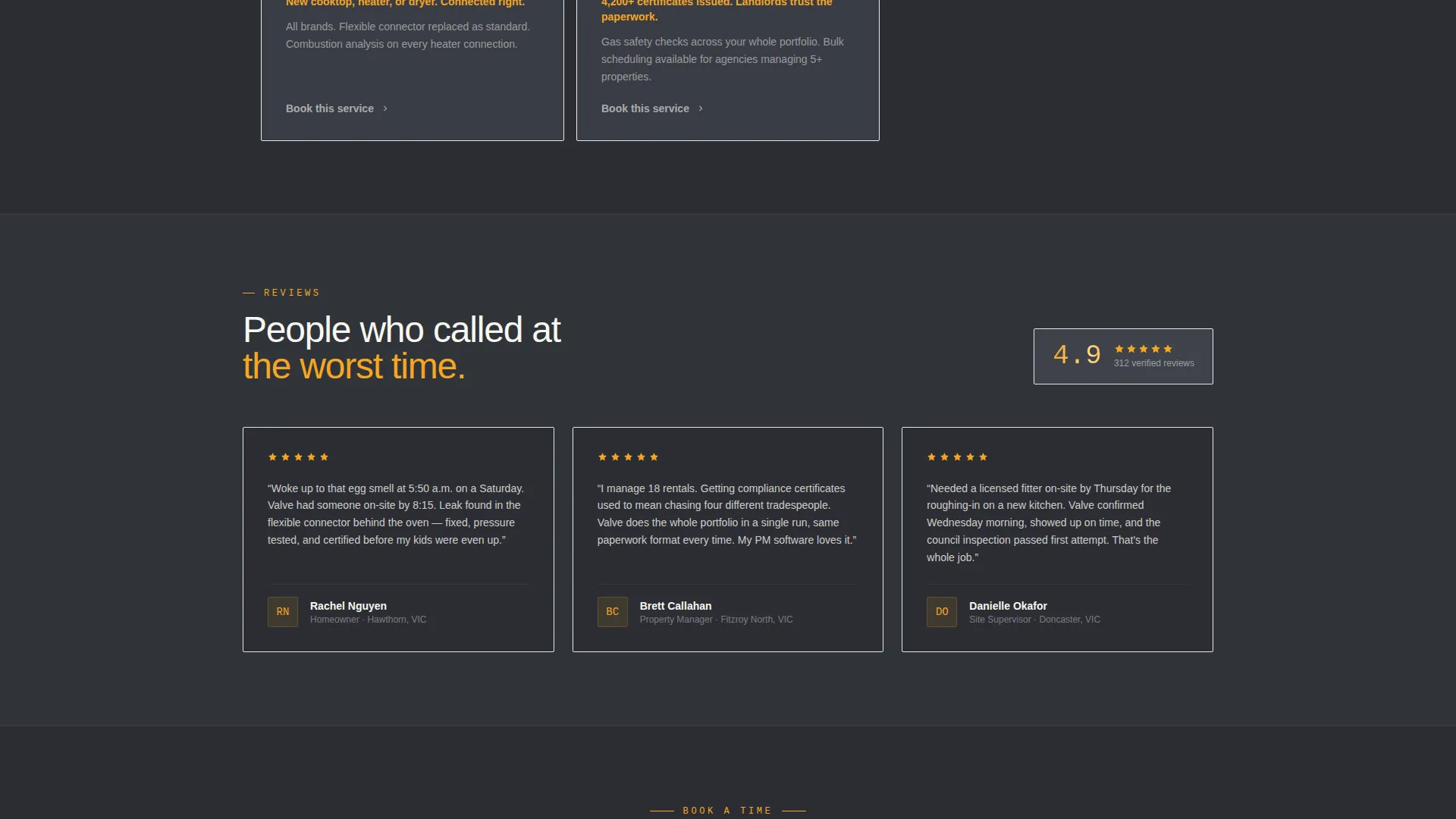Click the orange text the worst time.

click(x=354, y=367)
